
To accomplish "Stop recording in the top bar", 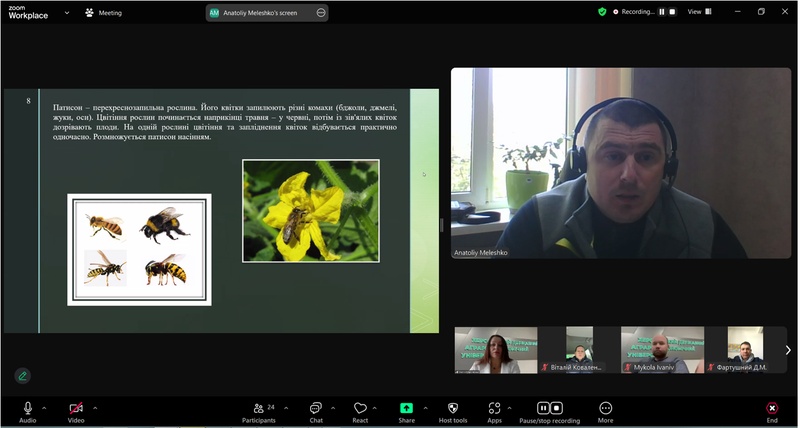I will click(x=673, y=12).
